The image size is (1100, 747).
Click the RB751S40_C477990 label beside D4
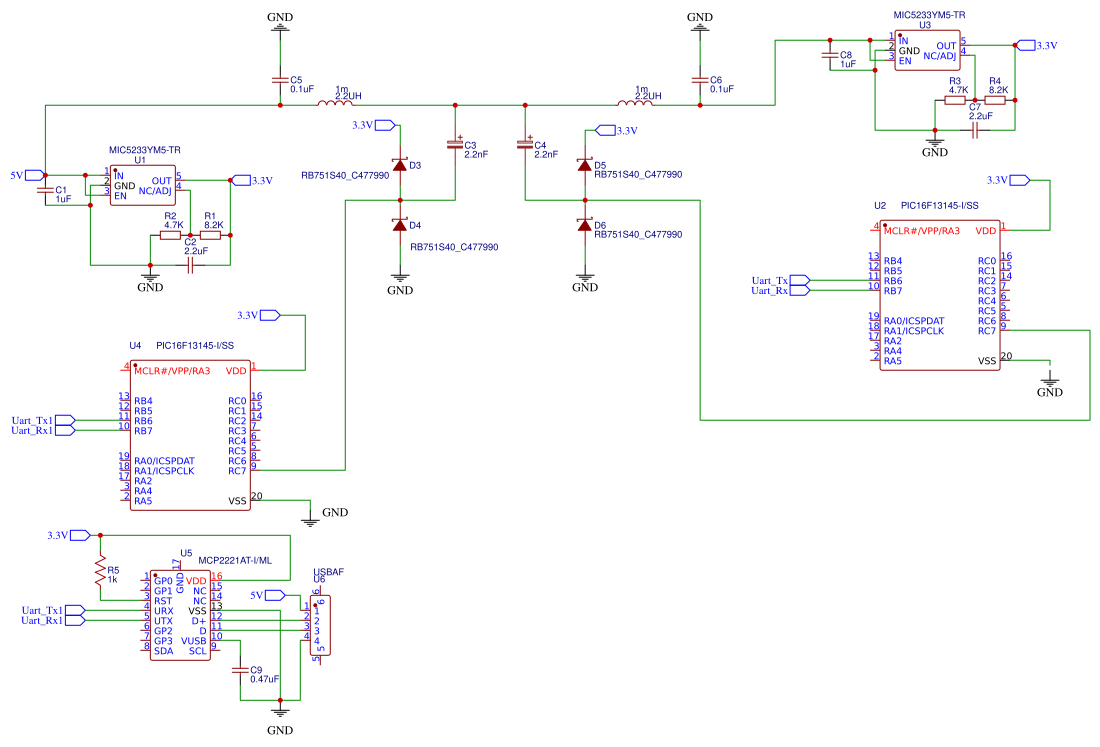tap(454, 247)
